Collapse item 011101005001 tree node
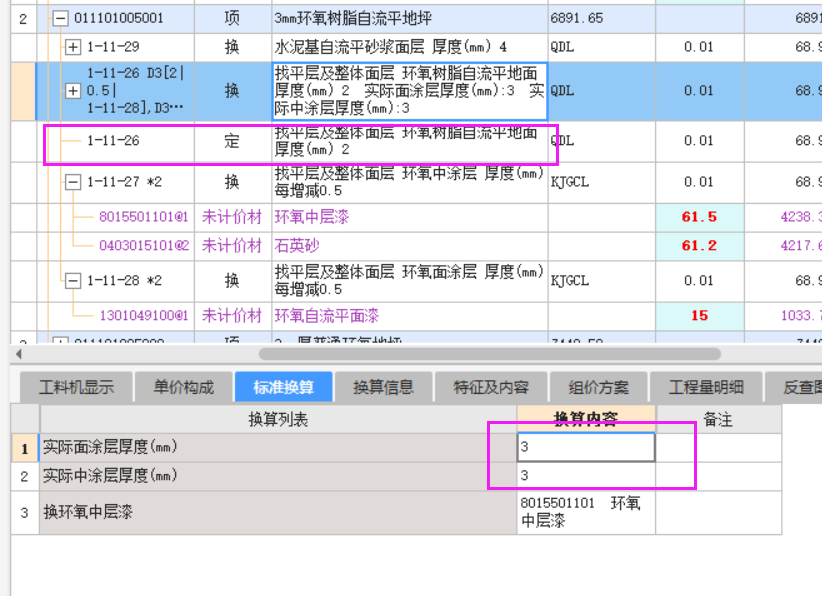The width and height of the screenshot is (822, 596). (x=60, y=19)
